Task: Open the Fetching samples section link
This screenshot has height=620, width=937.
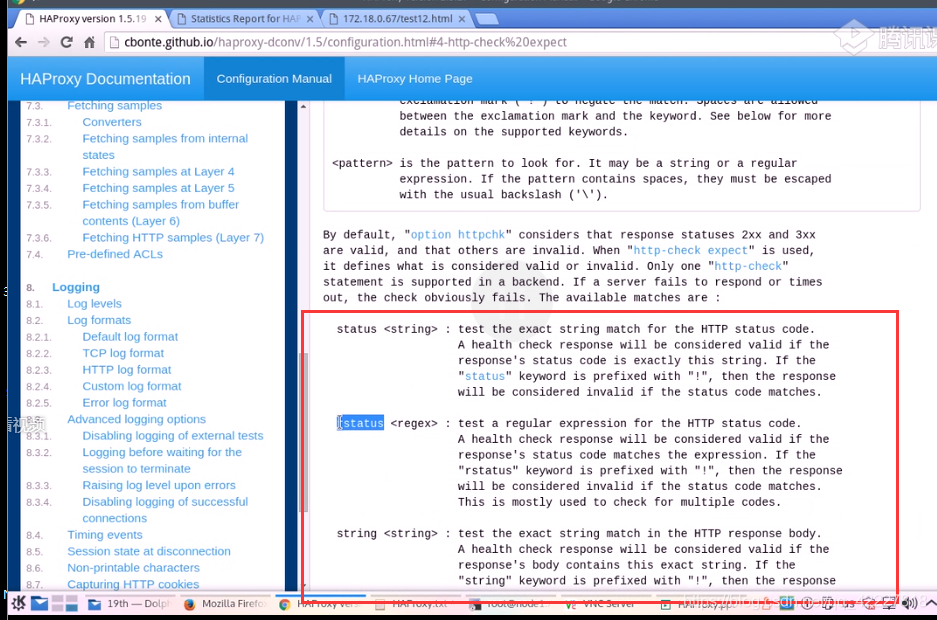Action: pyautogui.click(x=114, y=105)
